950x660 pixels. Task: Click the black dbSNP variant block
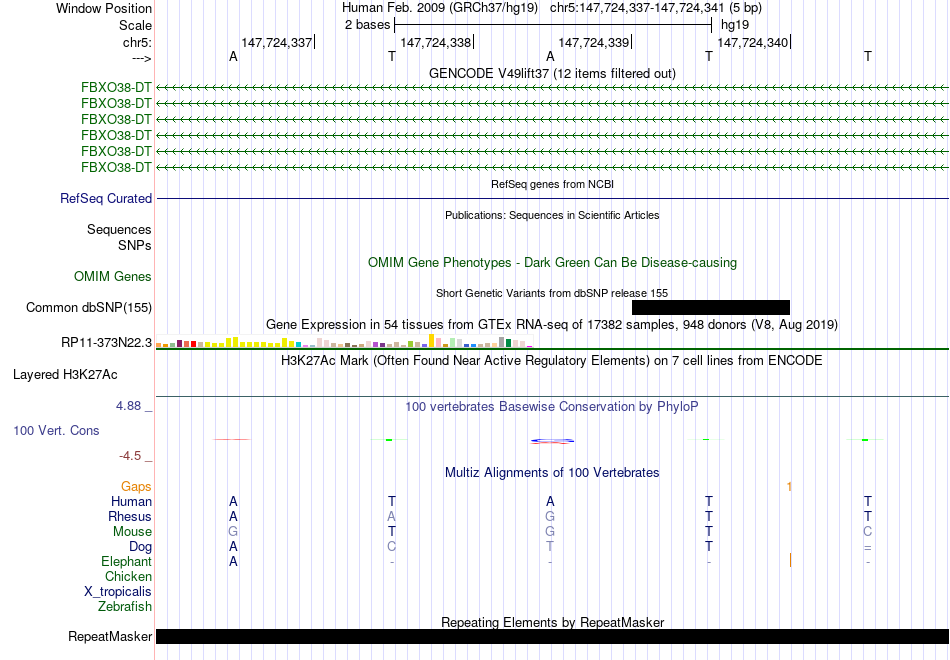[711, 307]
